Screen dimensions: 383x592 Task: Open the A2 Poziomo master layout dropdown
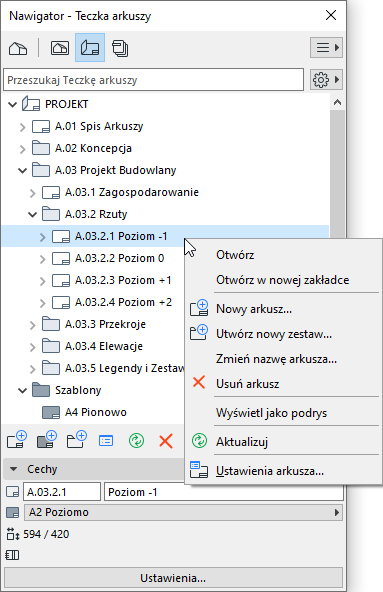pyautogui.click(x=184, y=512)
